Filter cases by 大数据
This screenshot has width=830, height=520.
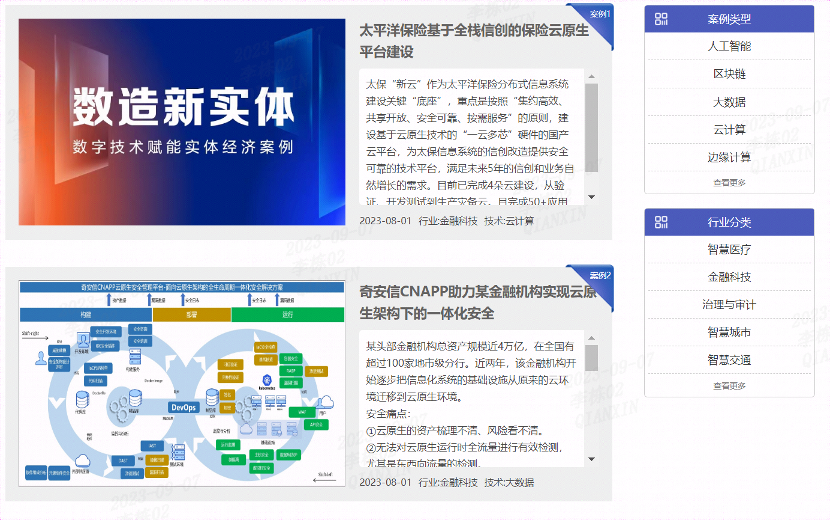[729, 102]
